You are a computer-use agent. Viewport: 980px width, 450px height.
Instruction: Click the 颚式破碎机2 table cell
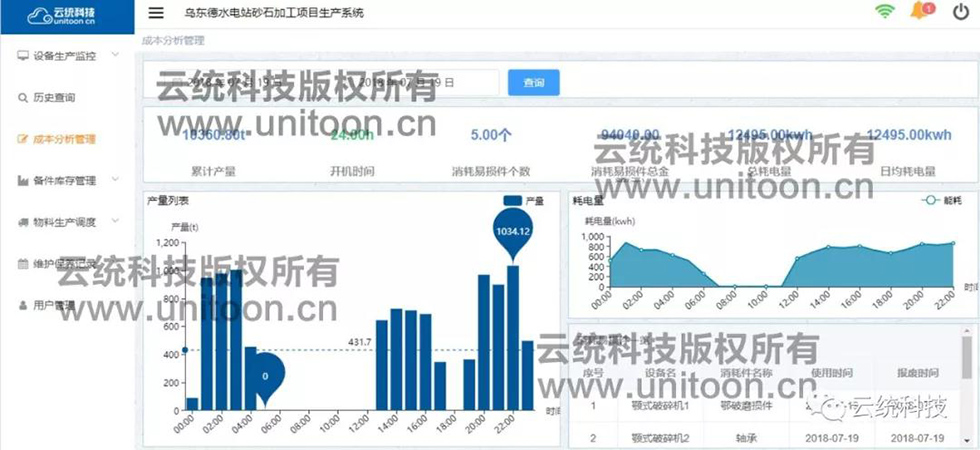pos(660,438)
